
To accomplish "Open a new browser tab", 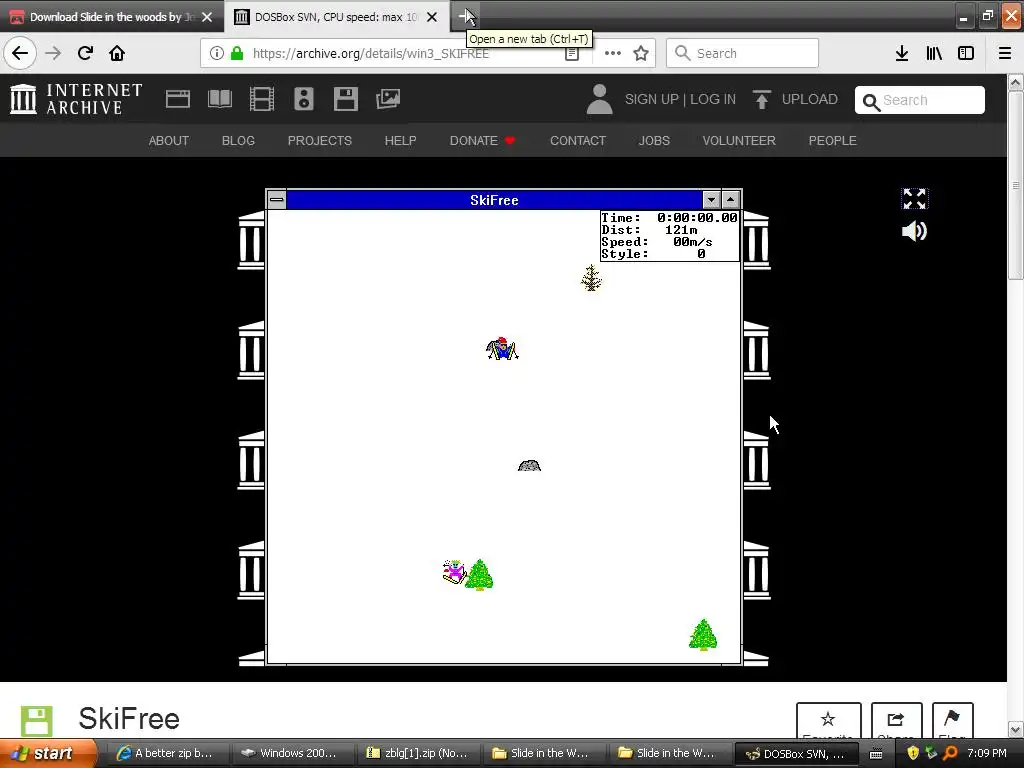I will click(x=466, y=16).
